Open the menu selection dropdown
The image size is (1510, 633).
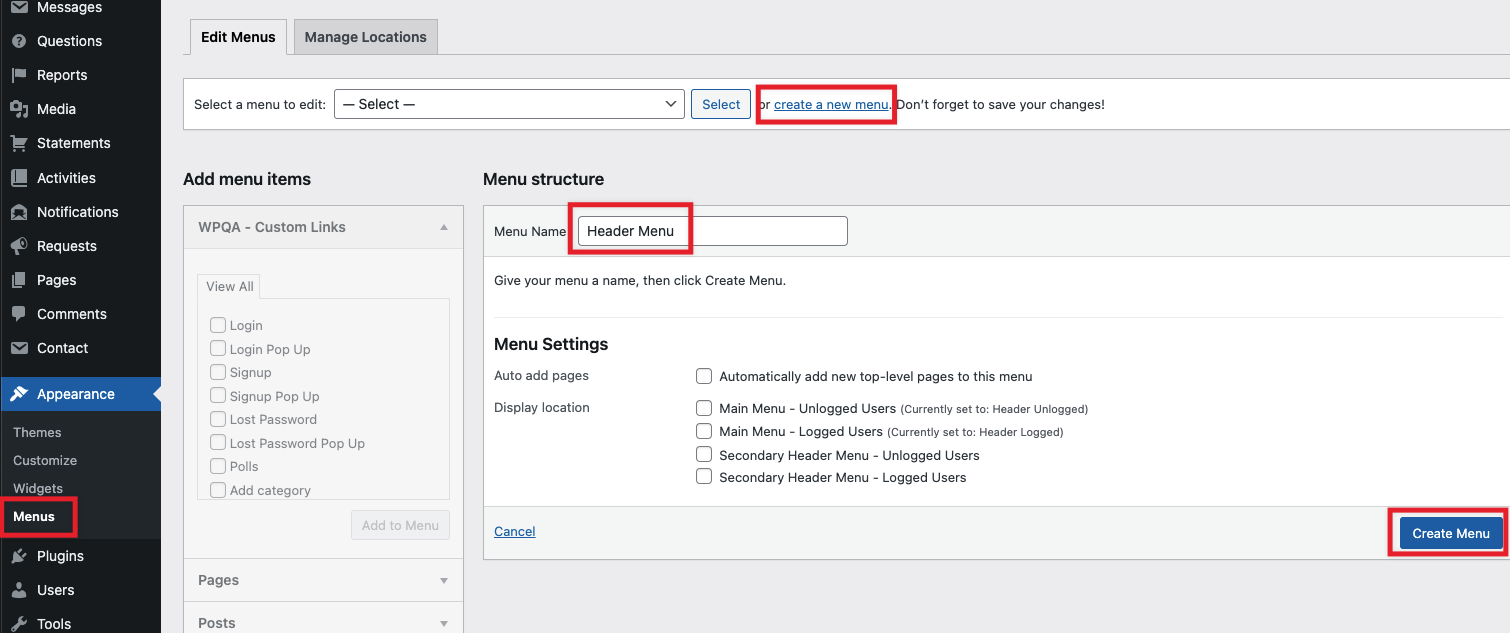[x=509, y=103]
